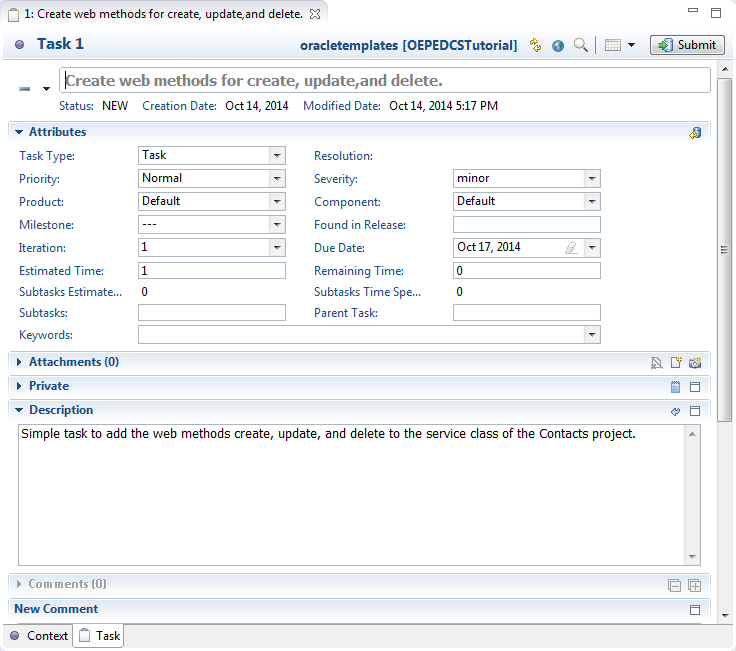The height and width of the screenshot is (651, 736).
Task: Expand the Private section
Action: coord(19,386)
